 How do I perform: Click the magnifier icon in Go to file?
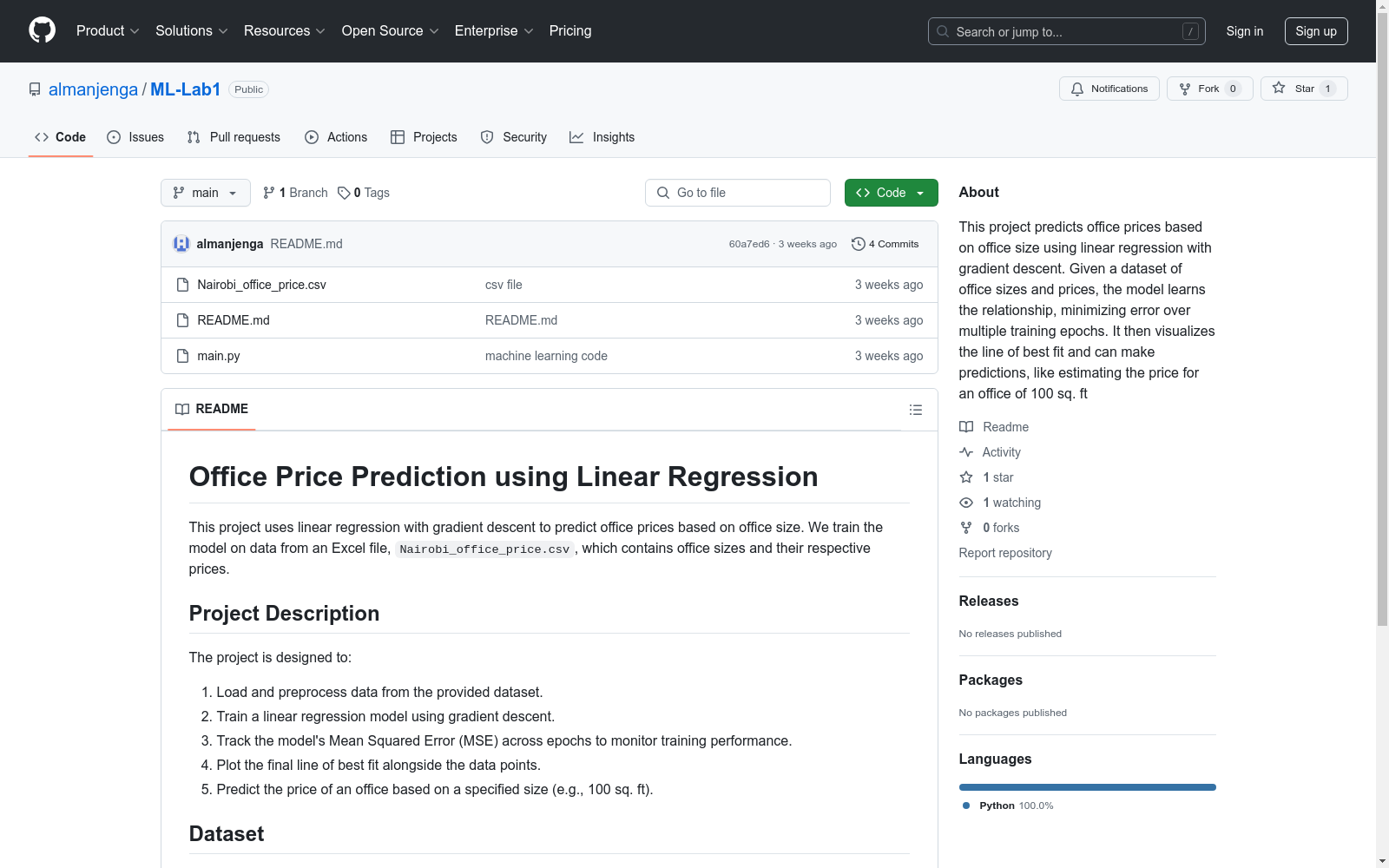click(x=663, y=193)
